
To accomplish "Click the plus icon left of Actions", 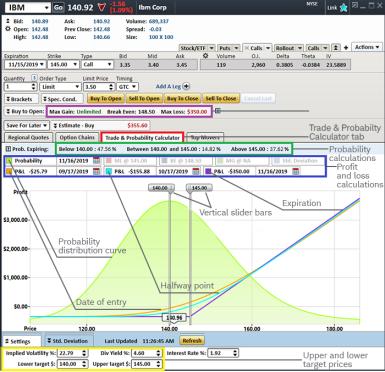I will 346,48.
